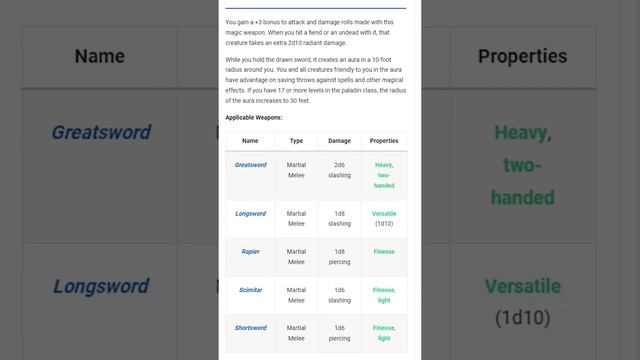
Task: Click the large blurred Longsword link on left
Action: pos(101,286)
